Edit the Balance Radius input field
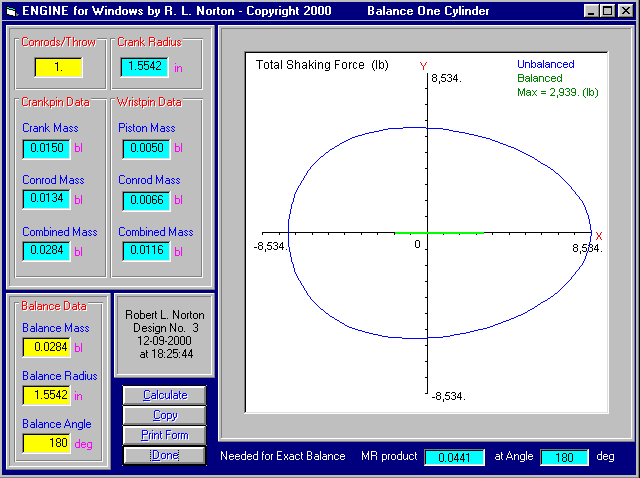Screen dimensions: 640x478 tap(47, 396)
